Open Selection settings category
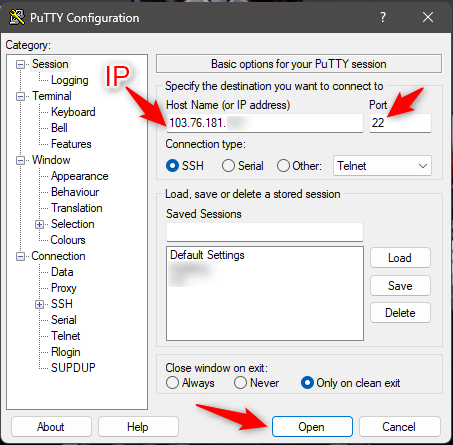 (x=73, y=224)
